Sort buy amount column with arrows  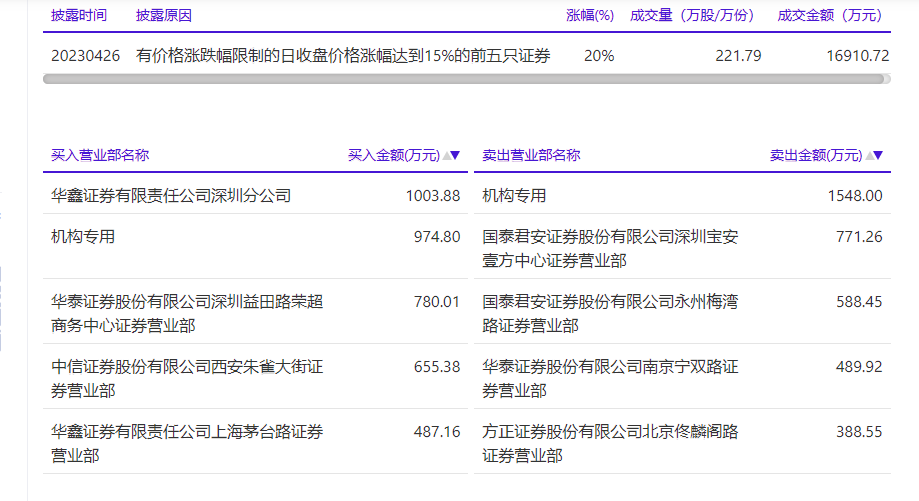click(x=451, y=155)
